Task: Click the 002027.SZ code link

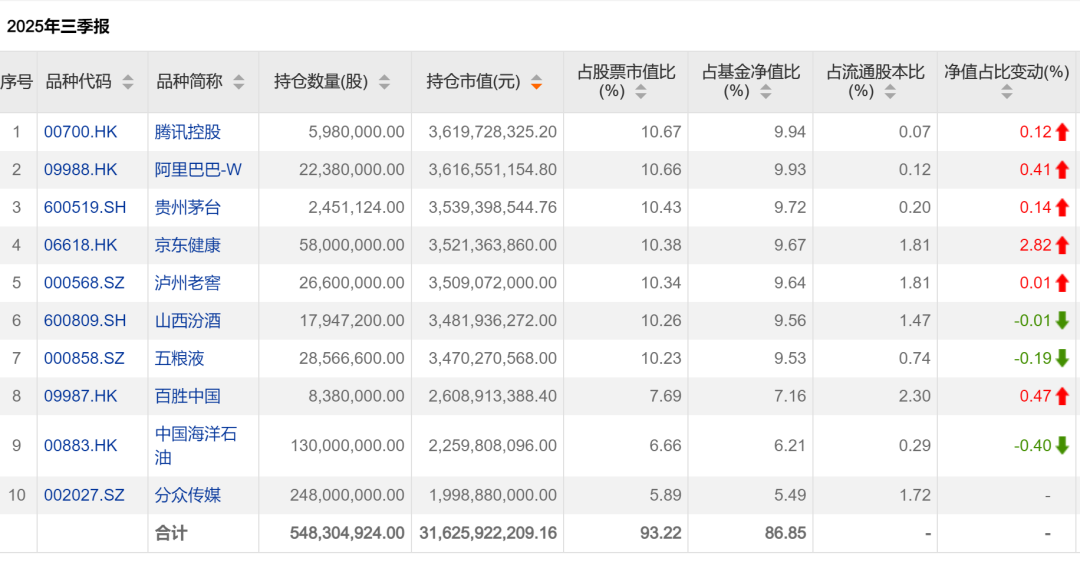Action: click(x=84, y=495)
